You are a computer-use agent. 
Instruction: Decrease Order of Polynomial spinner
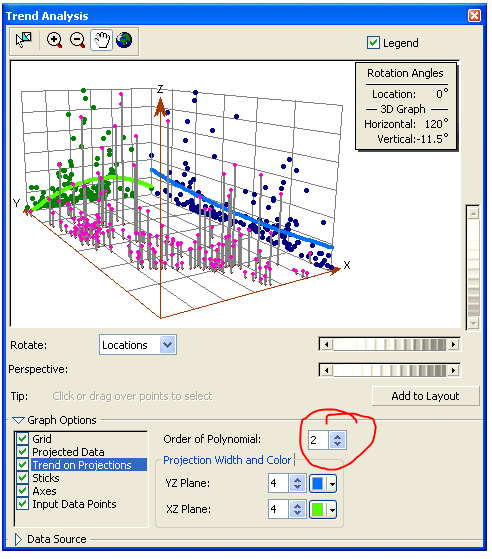point(338,444)
